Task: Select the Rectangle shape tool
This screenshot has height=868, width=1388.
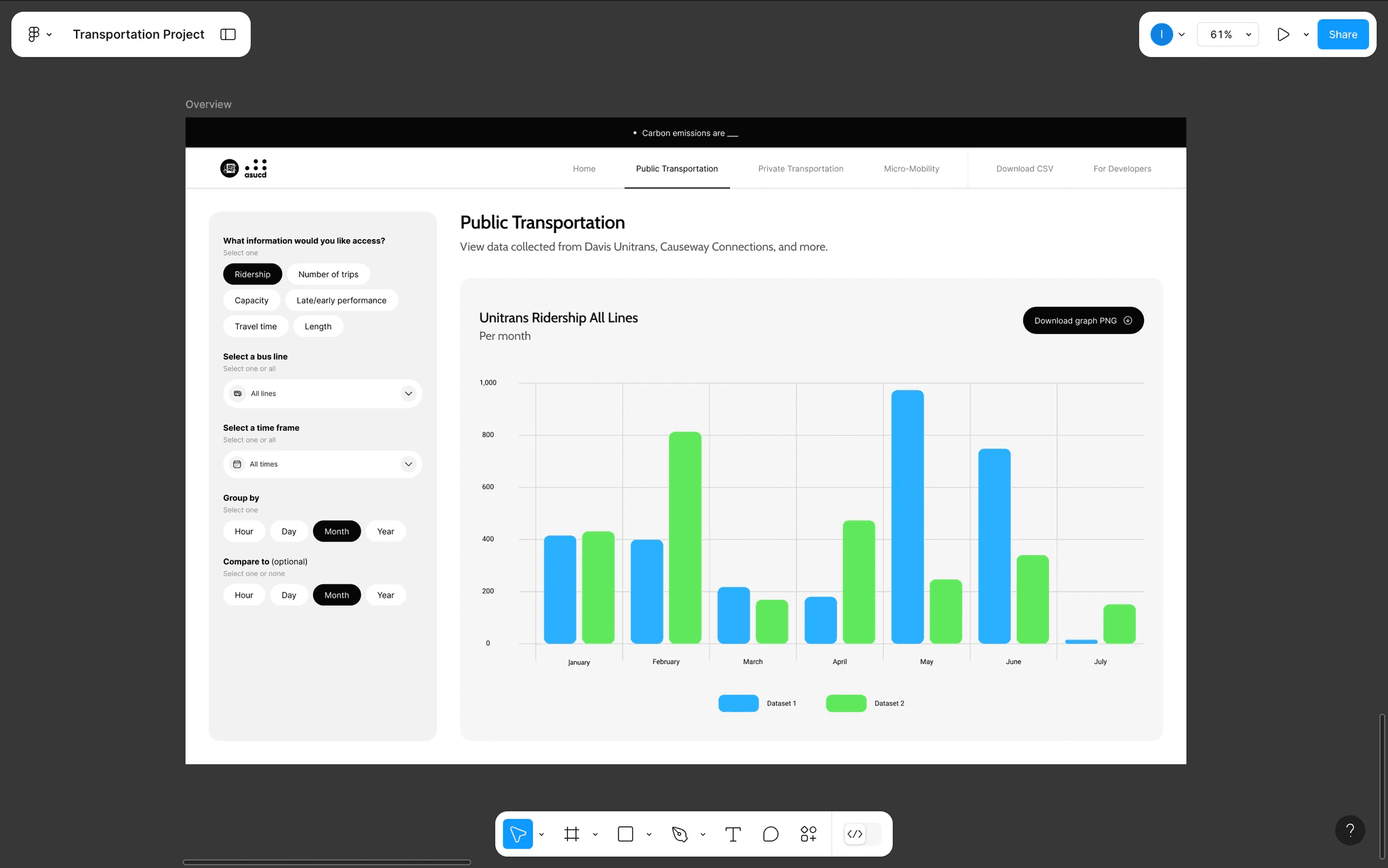Action: point(626,833)
